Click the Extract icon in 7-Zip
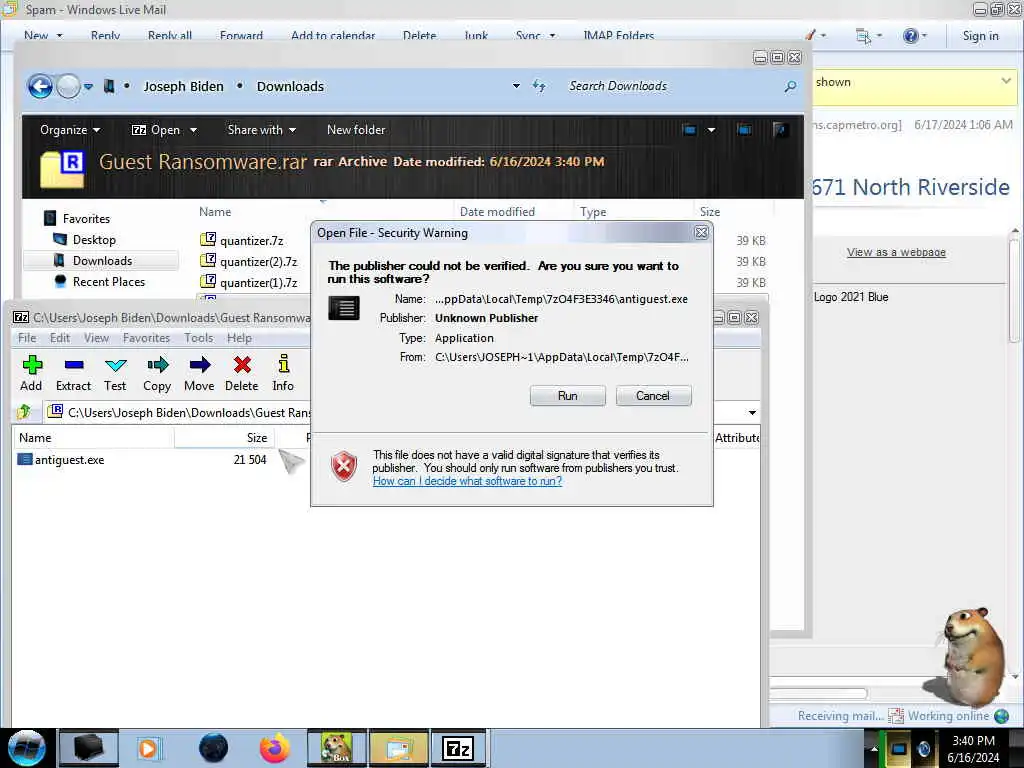The height and width of the screenshot is (768, 1024). tap(74, 364)
